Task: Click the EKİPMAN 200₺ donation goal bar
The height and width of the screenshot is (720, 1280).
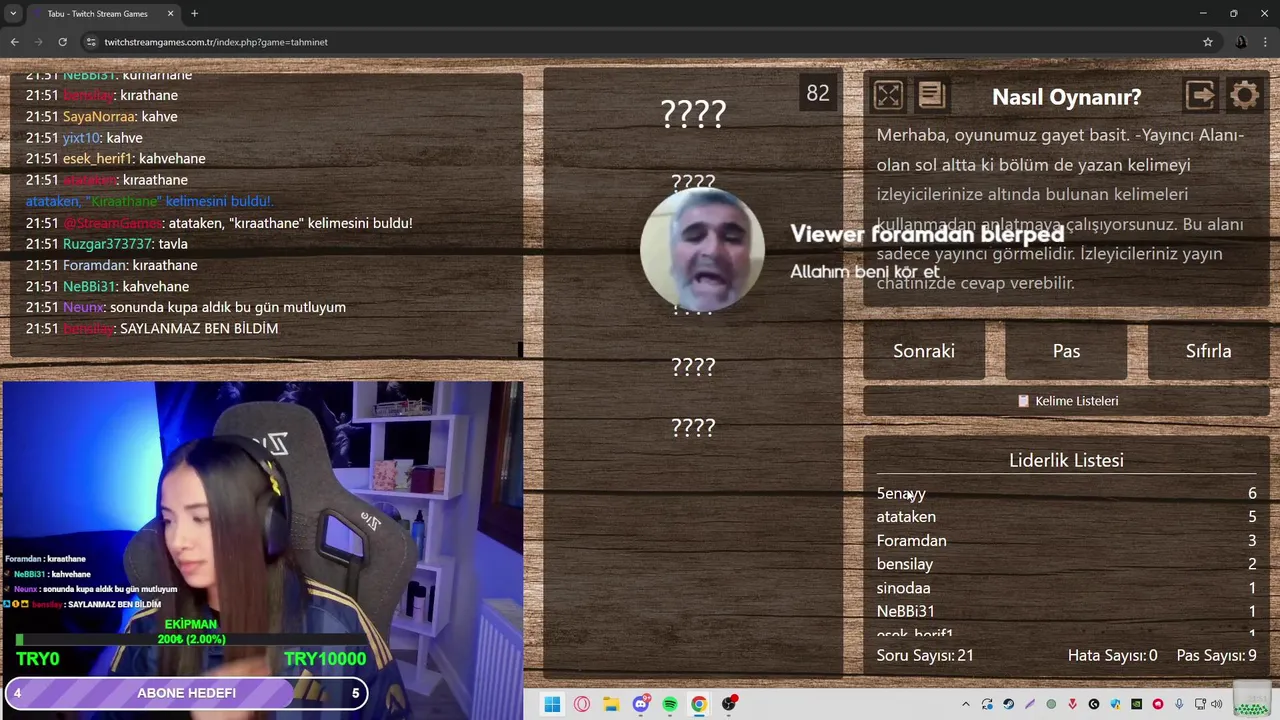Action: pyautogui.click(x=190, y=640)
